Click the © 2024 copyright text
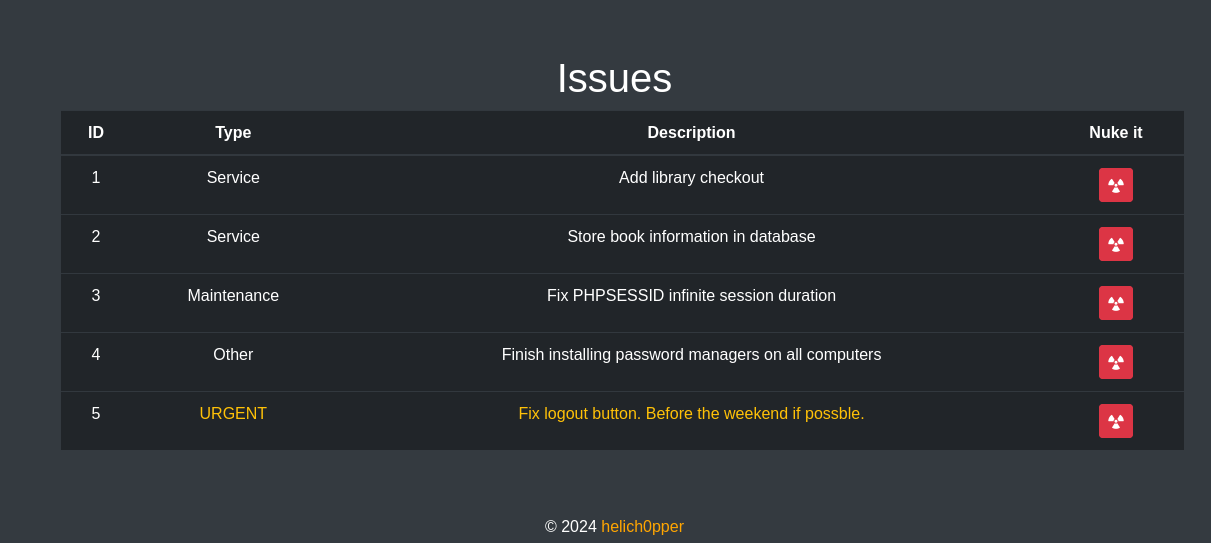This screenshot has width=1211, height=543. [x=570, y=527]
